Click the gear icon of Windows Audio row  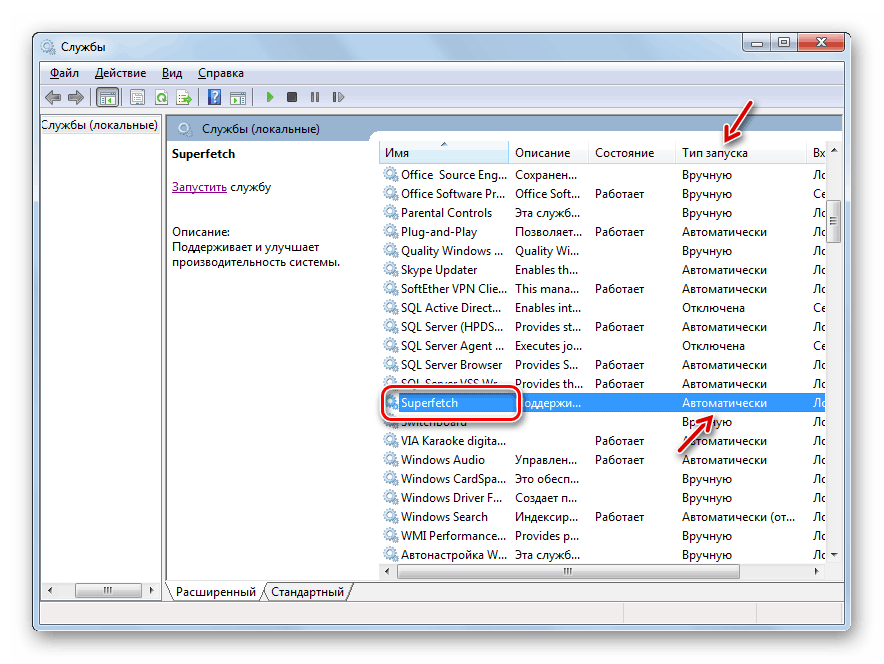(390, 459)
